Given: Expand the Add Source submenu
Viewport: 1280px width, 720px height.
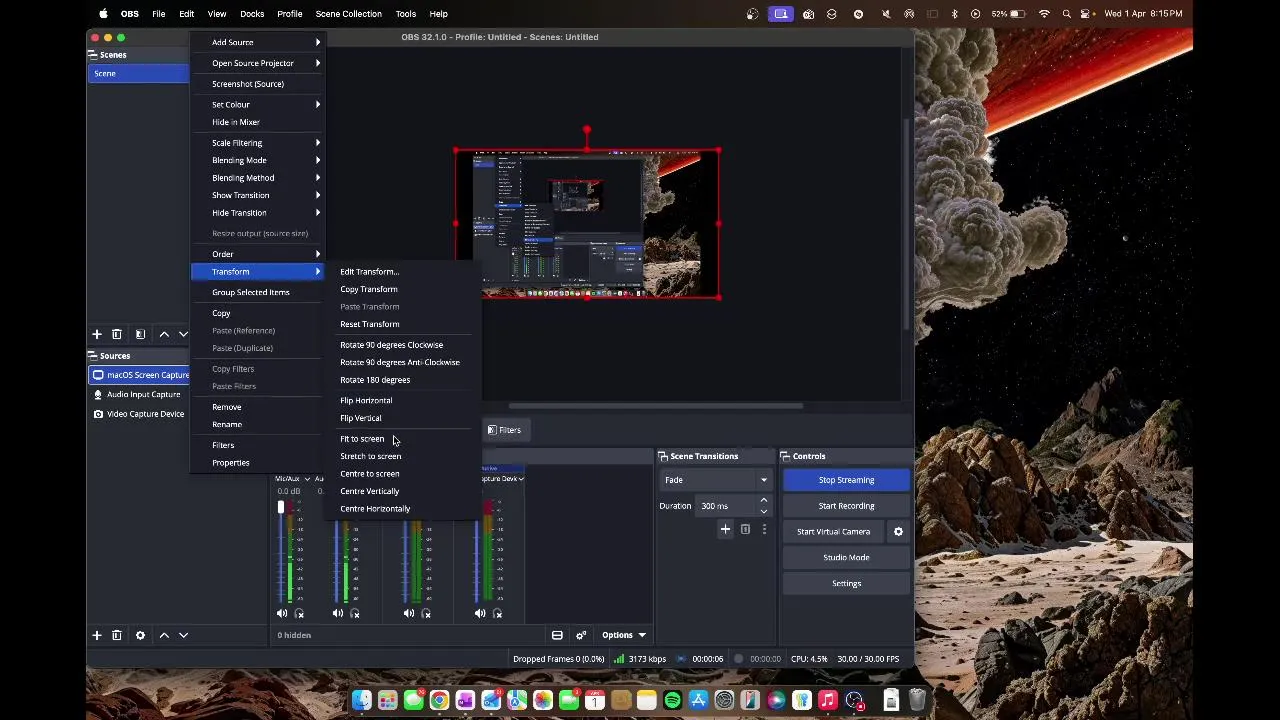Looking at the screenshot, I should pos(259,42).
